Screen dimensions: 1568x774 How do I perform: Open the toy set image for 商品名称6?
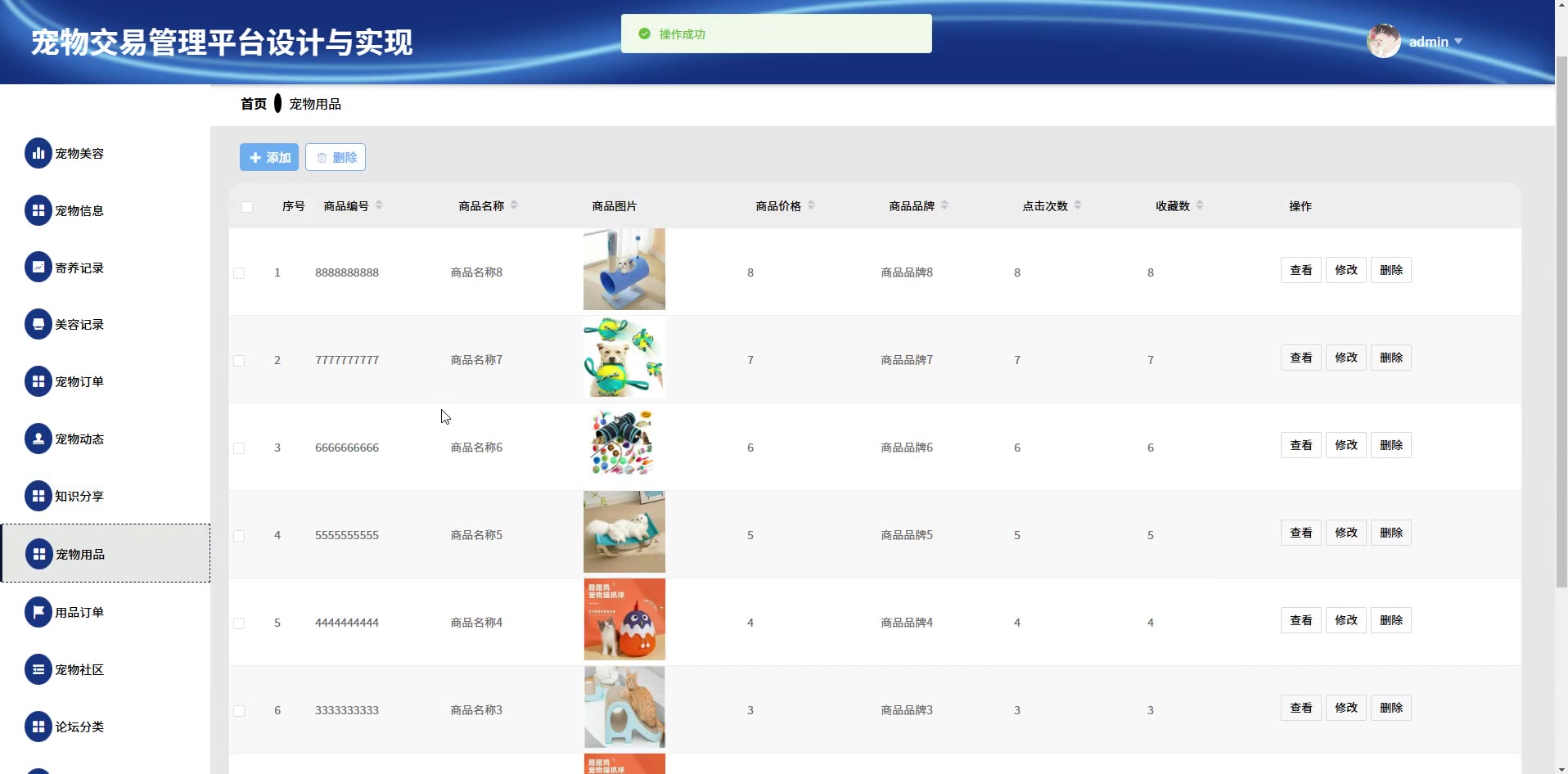(624, 444)
